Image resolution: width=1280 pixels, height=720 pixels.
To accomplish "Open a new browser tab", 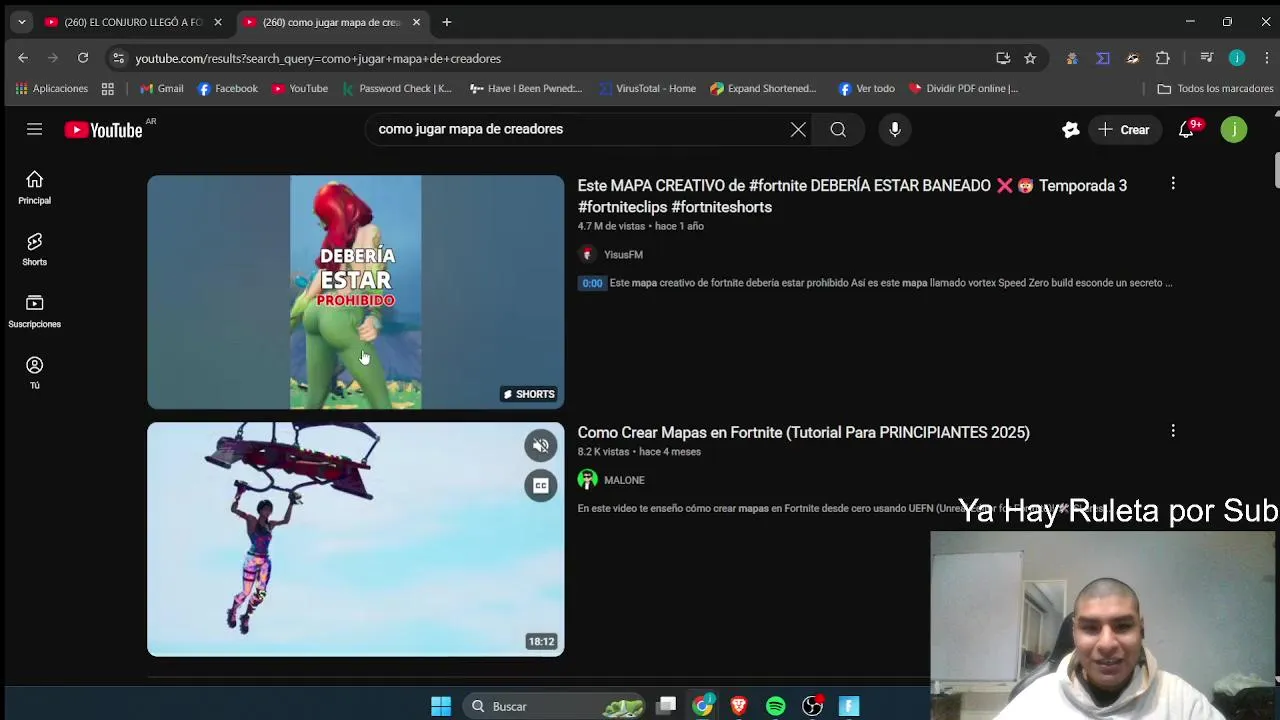I will pos(447,22).
